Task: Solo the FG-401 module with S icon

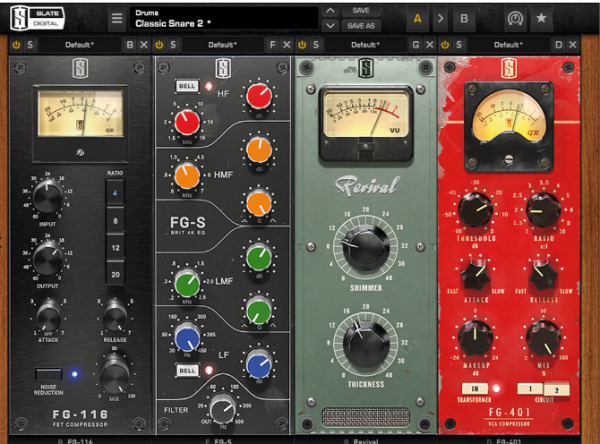Action: tap(460, 46)
